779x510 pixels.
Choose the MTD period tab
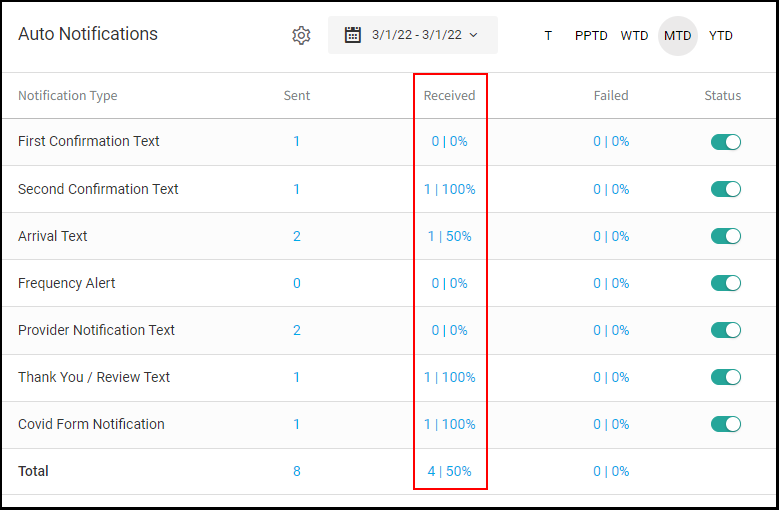point(678,36)
